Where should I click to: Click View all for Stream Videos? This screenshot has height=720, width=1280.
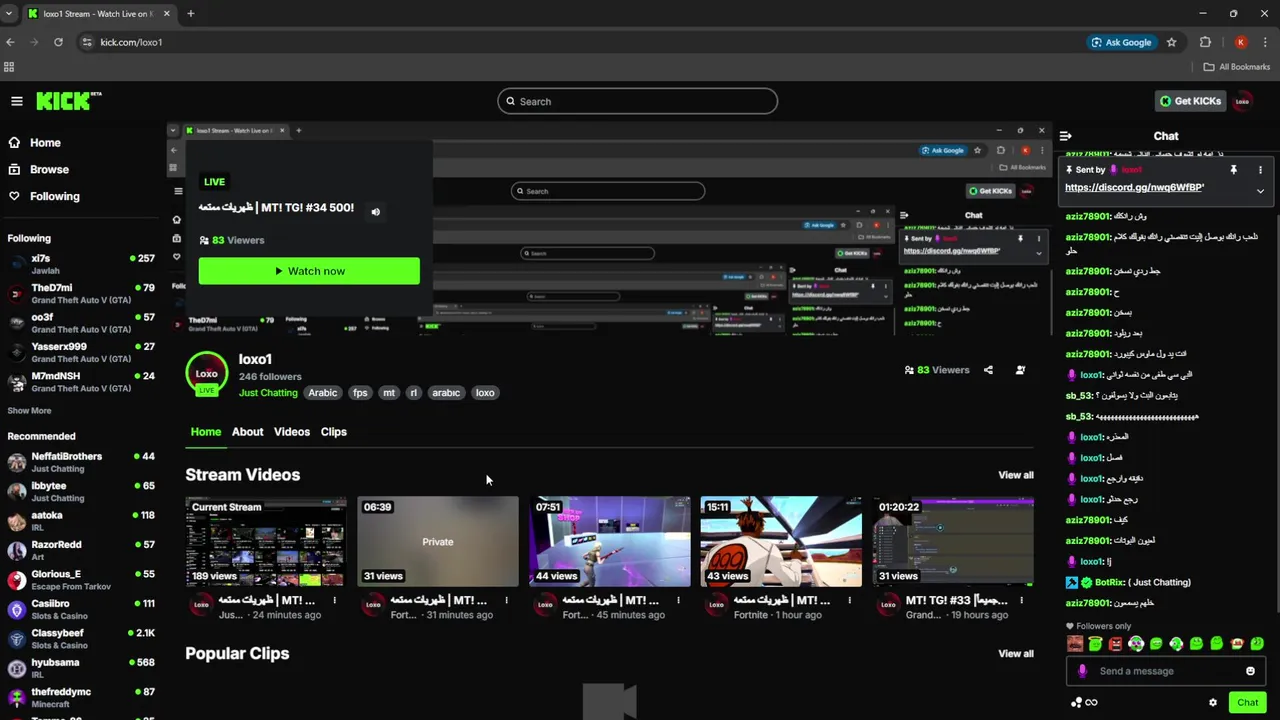click(1016, 475)
